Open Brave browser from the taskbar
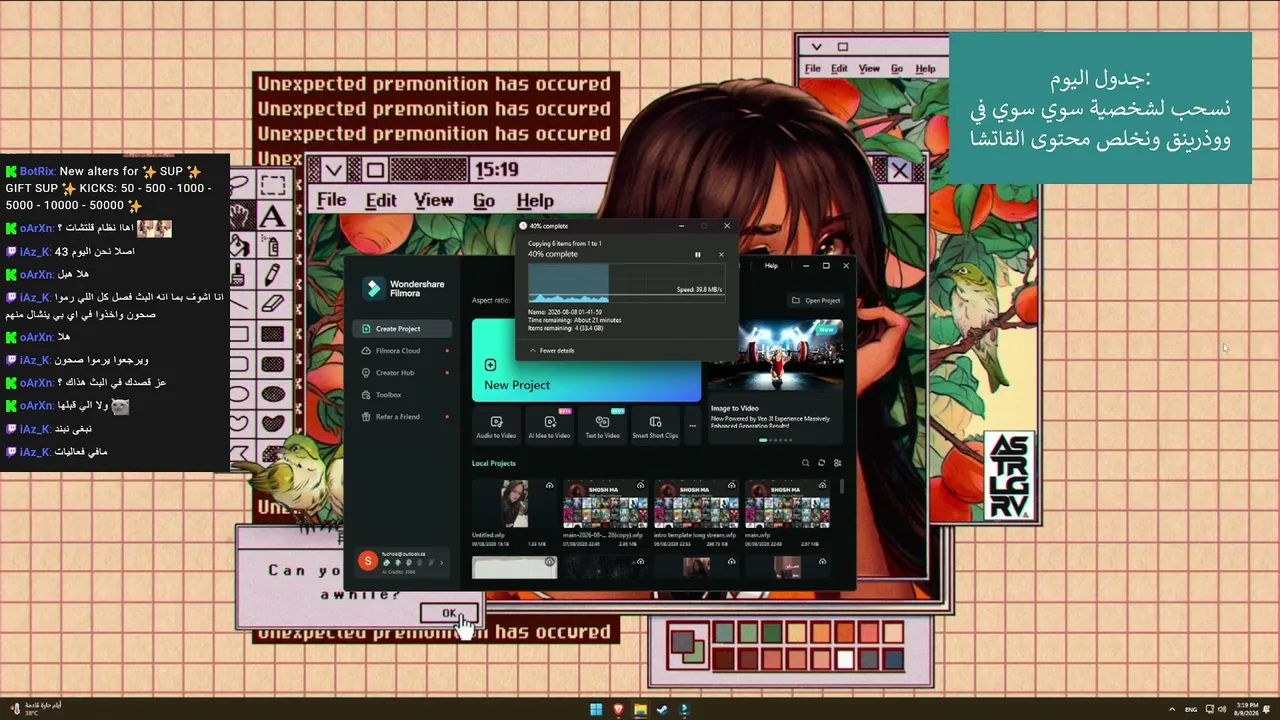 pyautogui.click(x=618, y=710)
